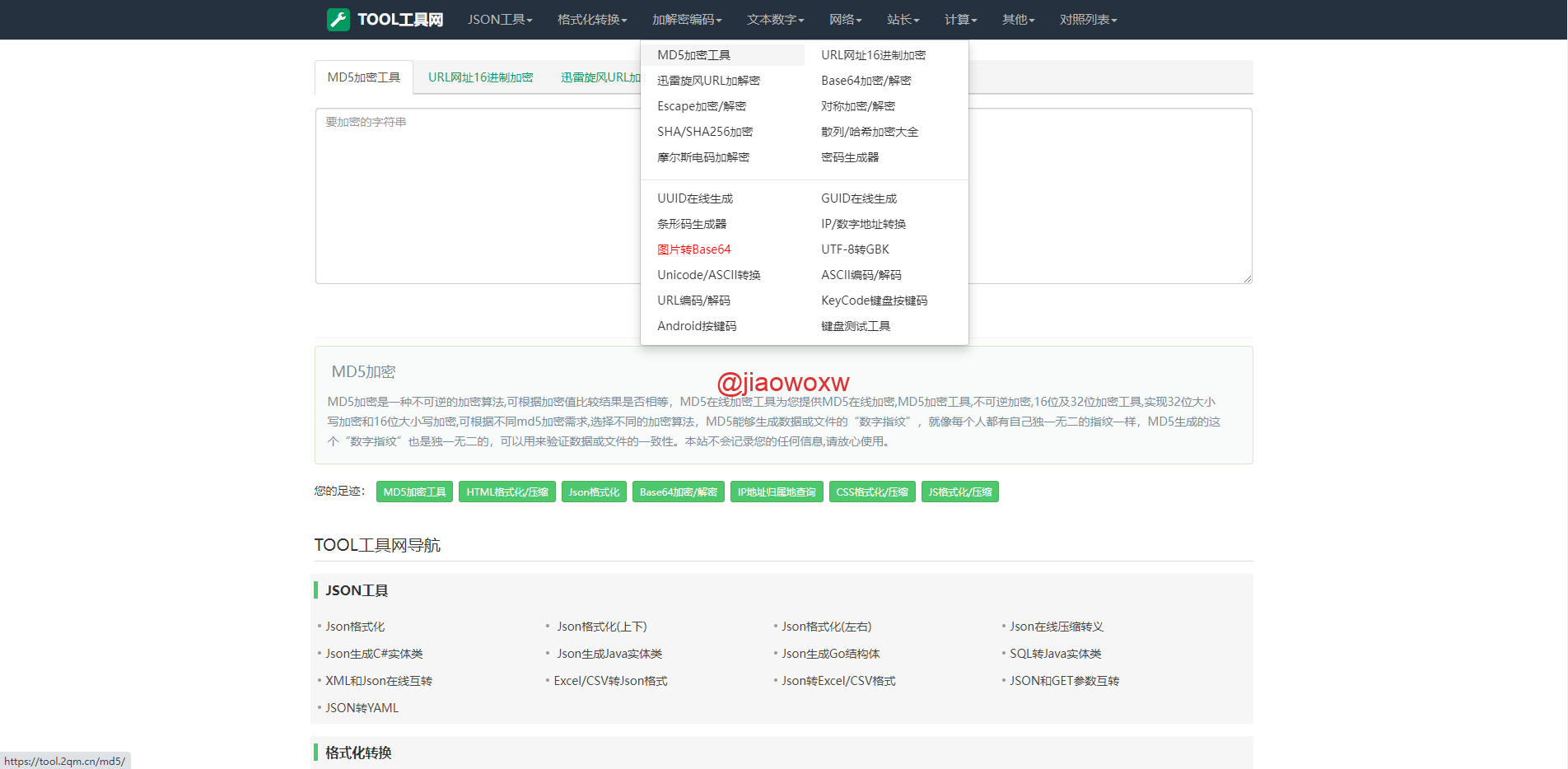Open the Json生成Go结构体 link

831,654
